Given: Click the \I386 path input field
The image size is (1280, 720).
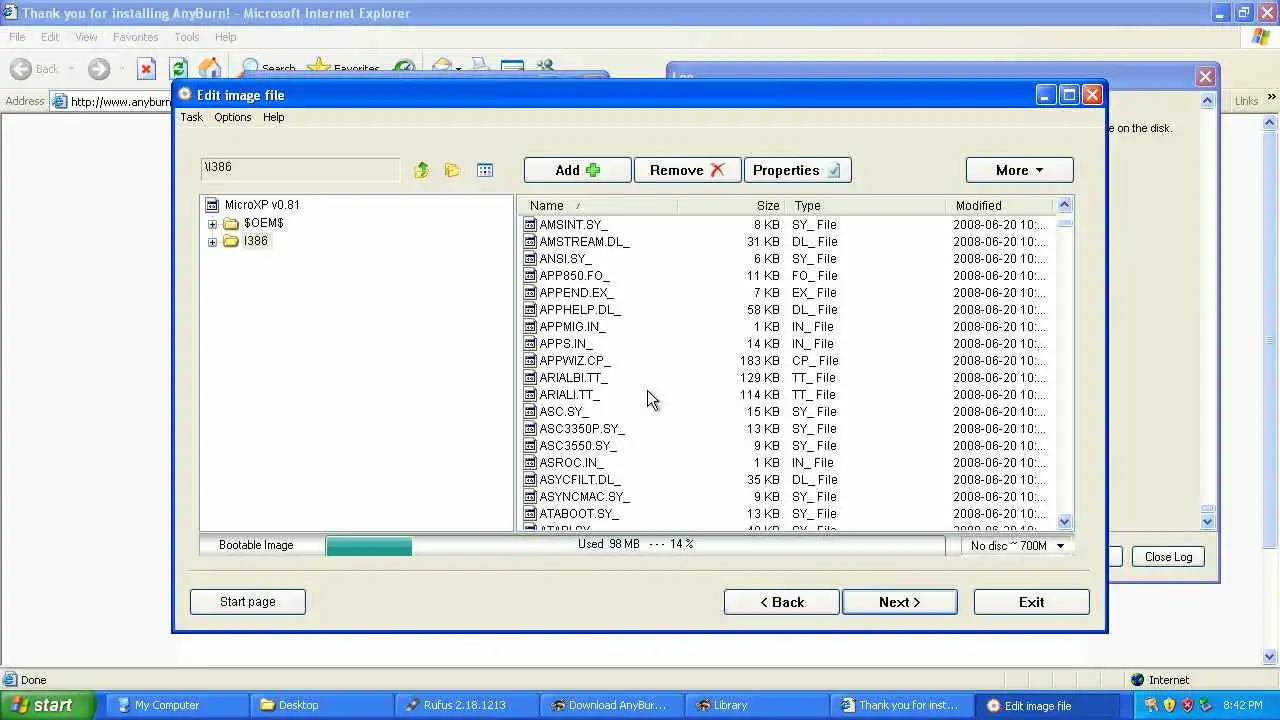Looking at the screenshot, I should pos(300,170).
